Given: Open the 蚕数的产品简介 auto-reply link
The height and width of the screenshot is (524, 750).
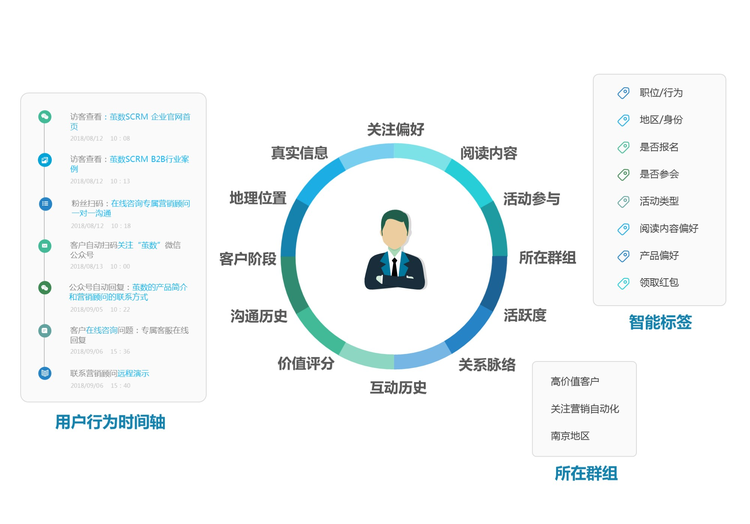Looking at the screenshot, I should [x=128, y=292].
